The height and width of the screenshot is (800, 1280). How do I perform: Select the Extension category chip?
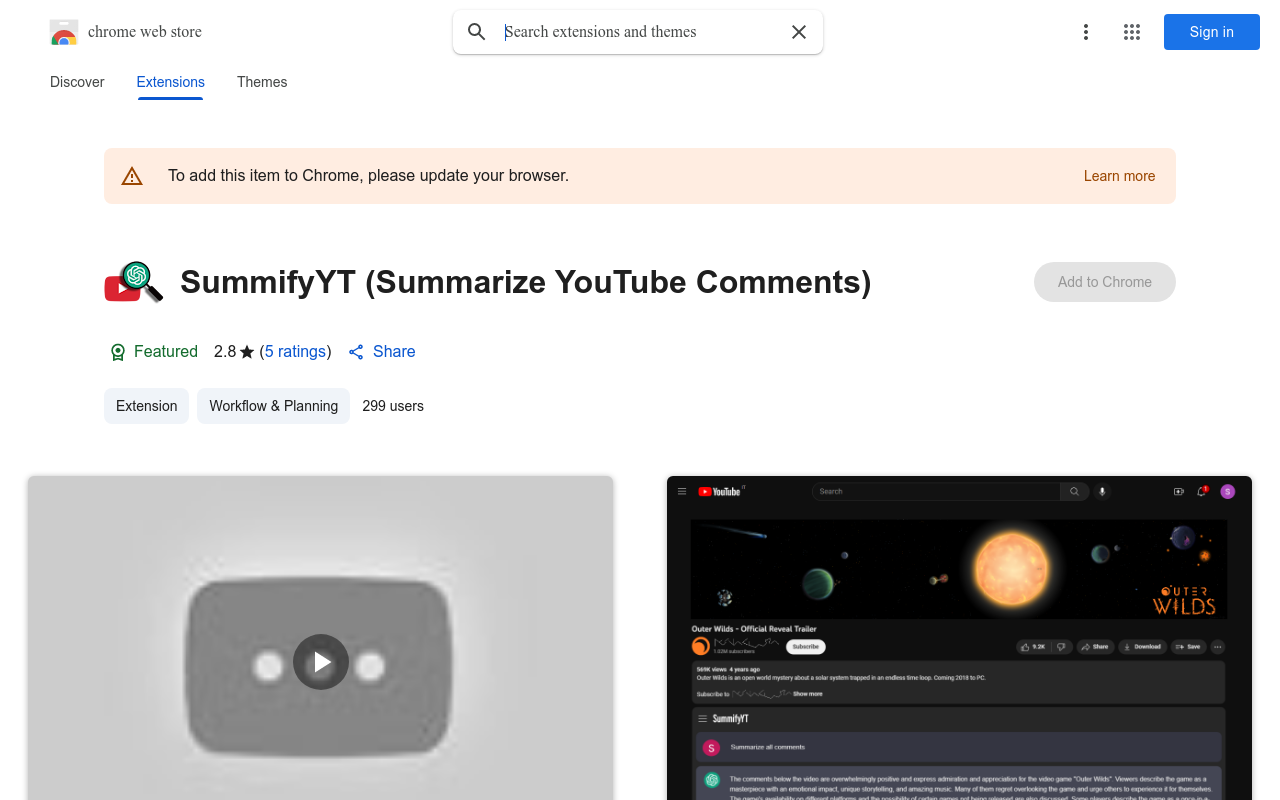pos(146,406)
